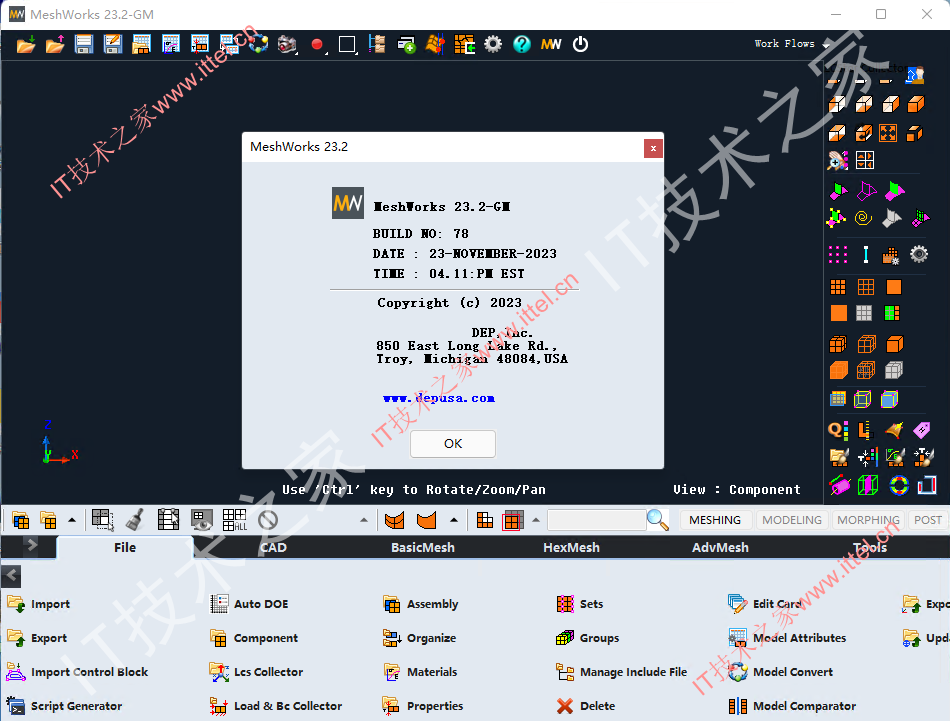Click the solid orange square shaded icon
The width and height of the screenshot is (950, 721).
click(839, 313)
